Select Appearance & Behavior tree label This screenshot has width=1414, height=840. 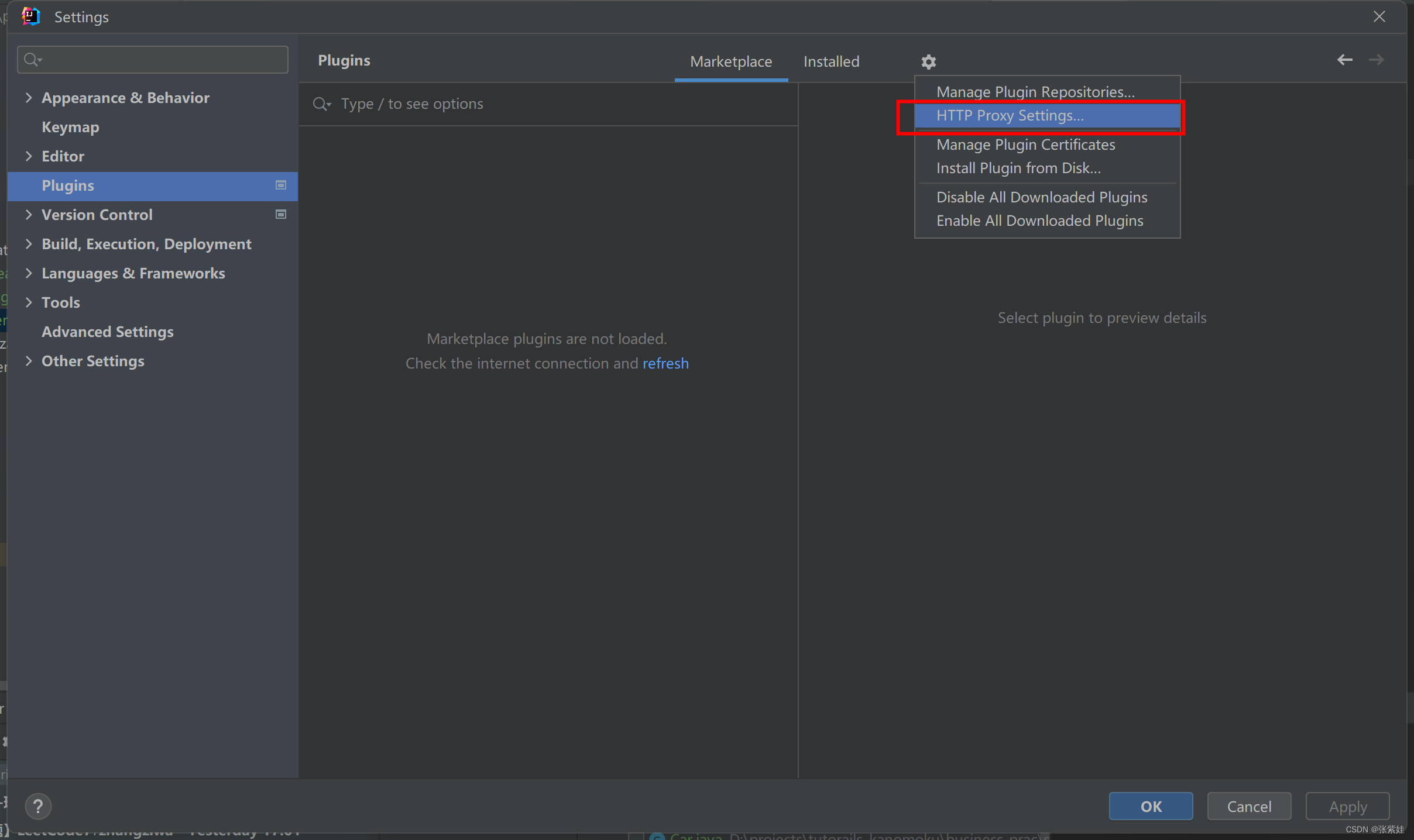(x=125, y=98)
